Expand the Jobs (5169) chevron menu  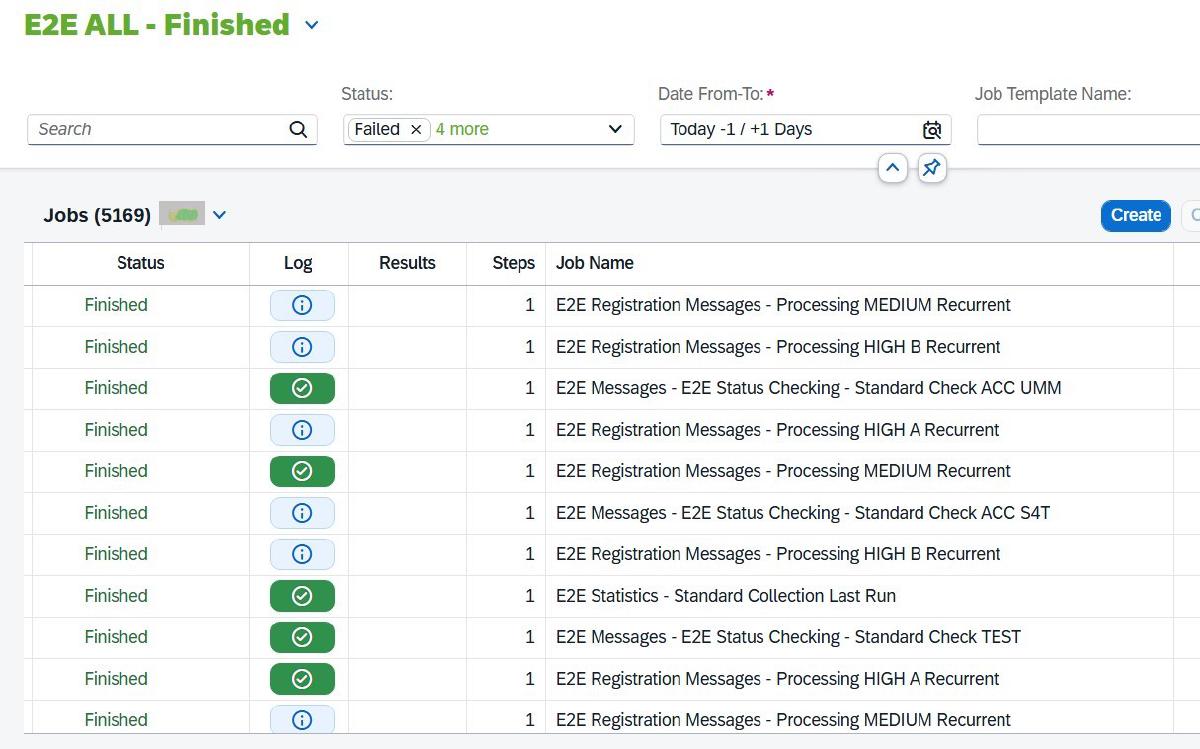tap(220, 215)
